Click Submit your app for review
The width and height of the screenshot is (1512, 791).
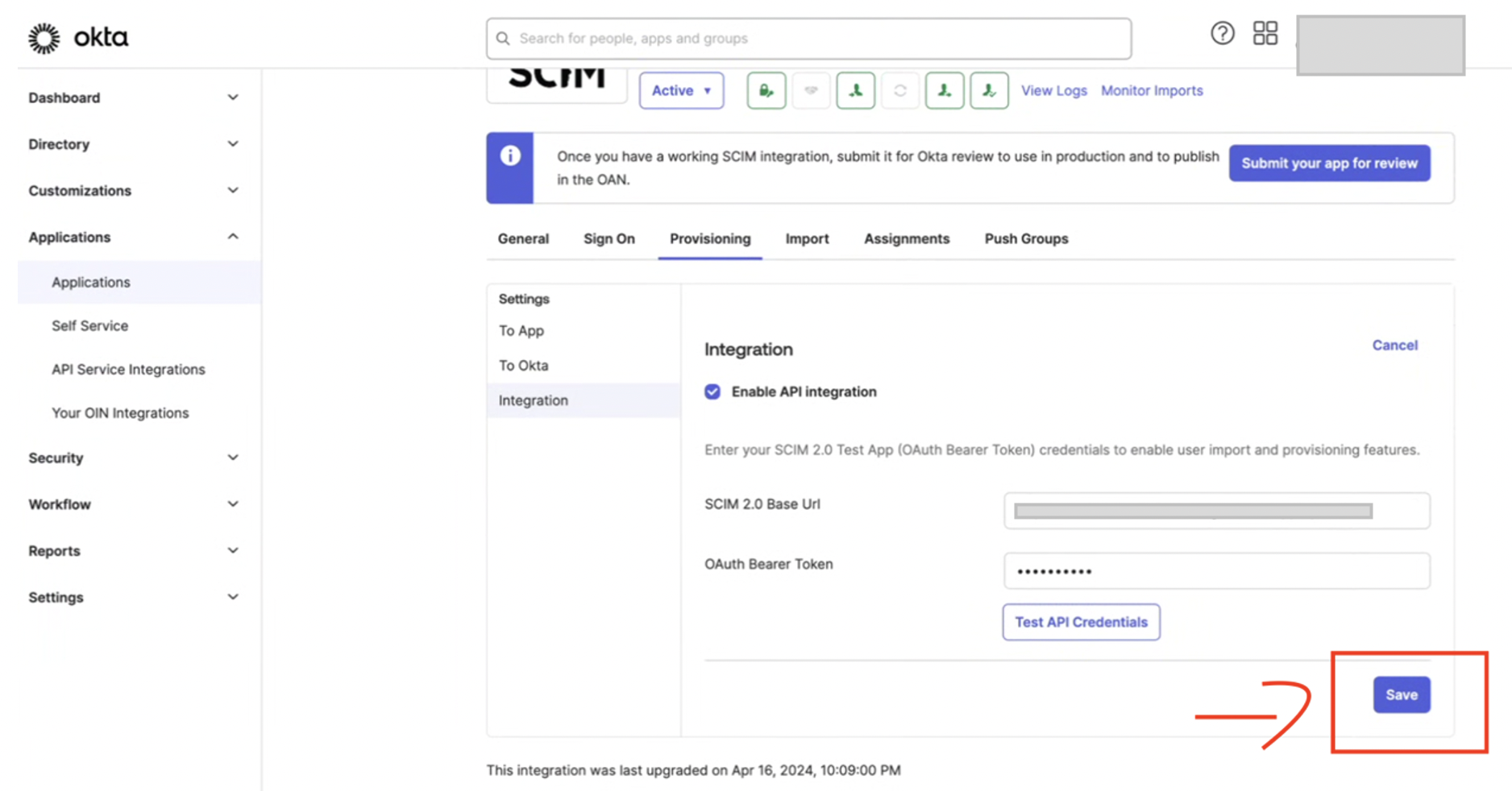point(1329,163)
